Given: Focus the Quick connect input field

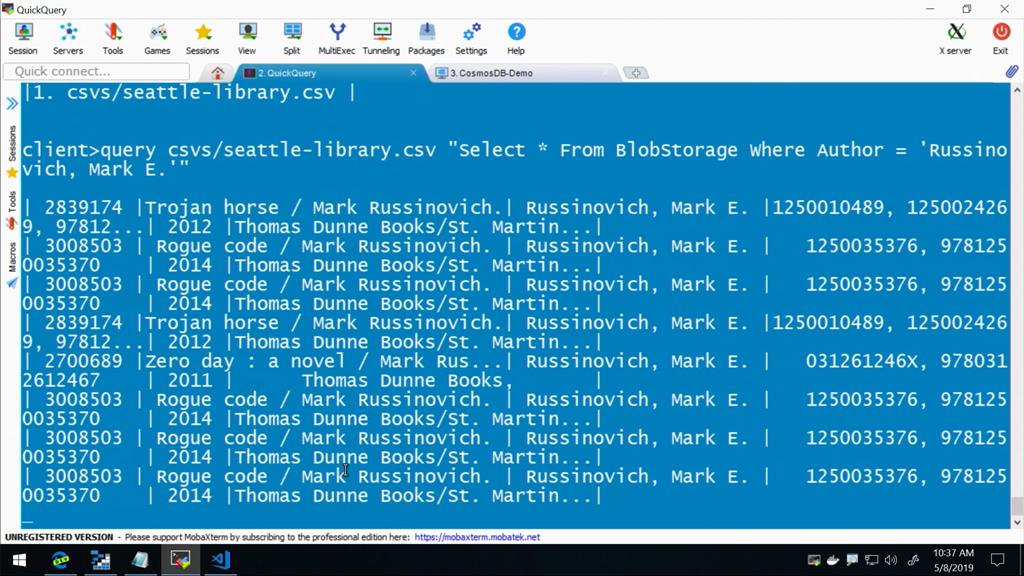Looking at the screenshot, I should pos(97,71).
